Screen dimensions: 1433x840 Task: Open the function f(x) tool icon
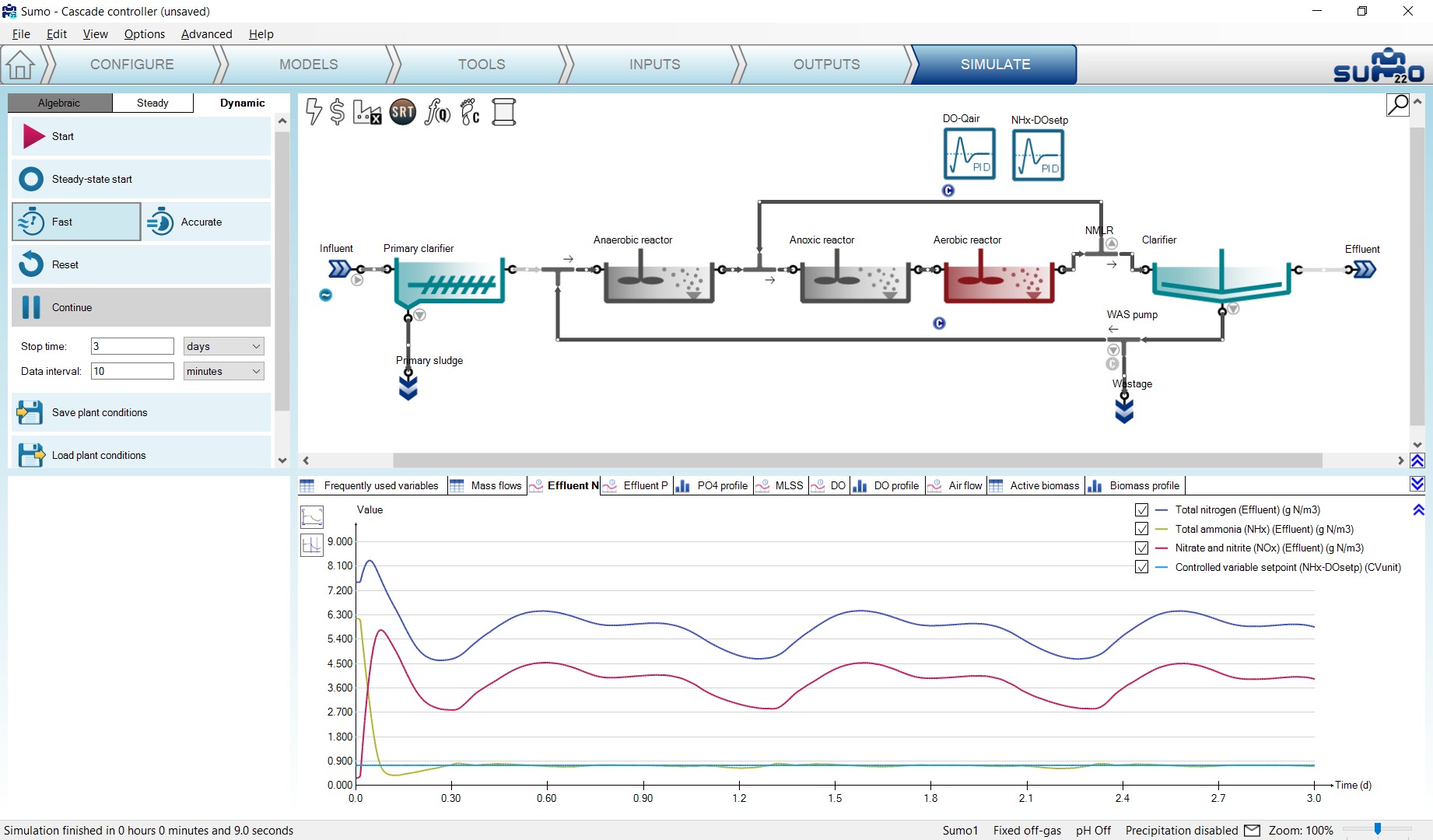point(437,112)
